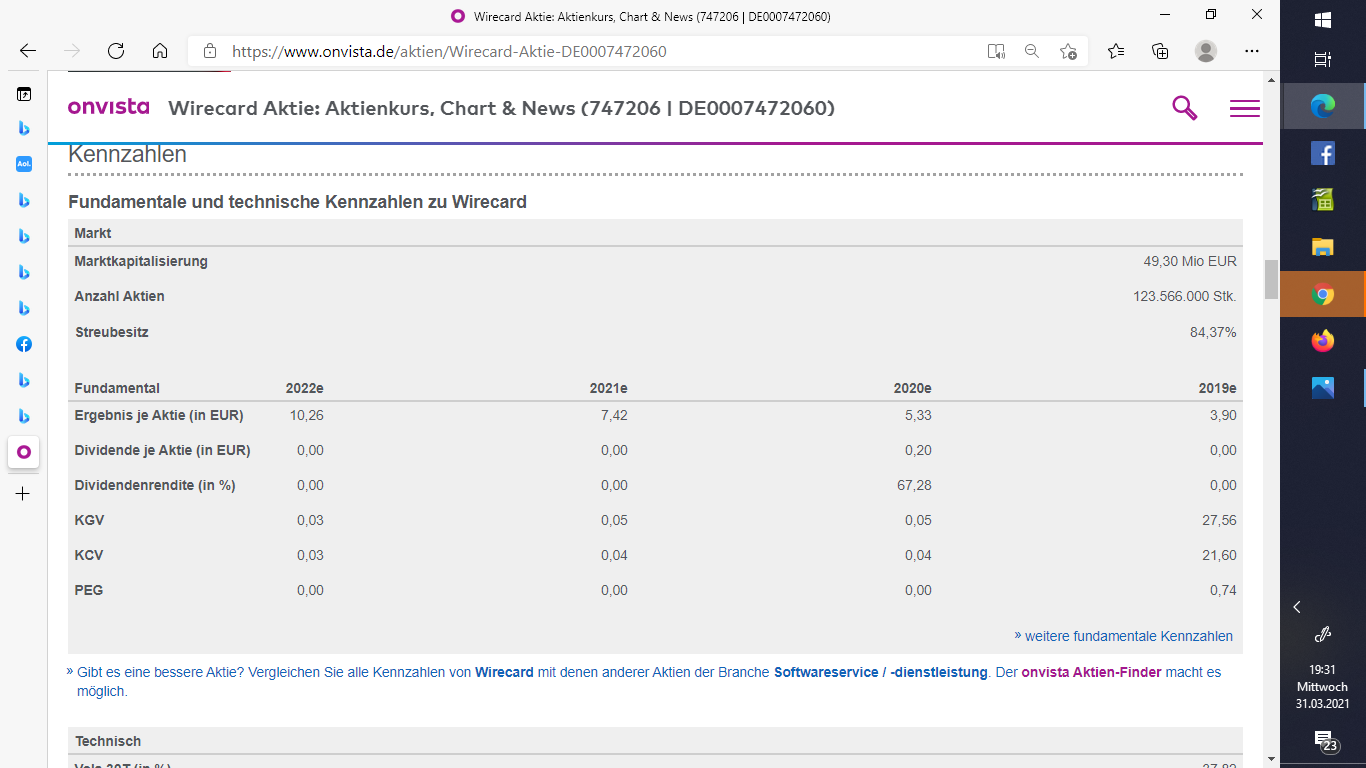This screenshot has width=1366, height=768.
Task: Open clock and calendar flyout
Action: [x=1323, y=687]
